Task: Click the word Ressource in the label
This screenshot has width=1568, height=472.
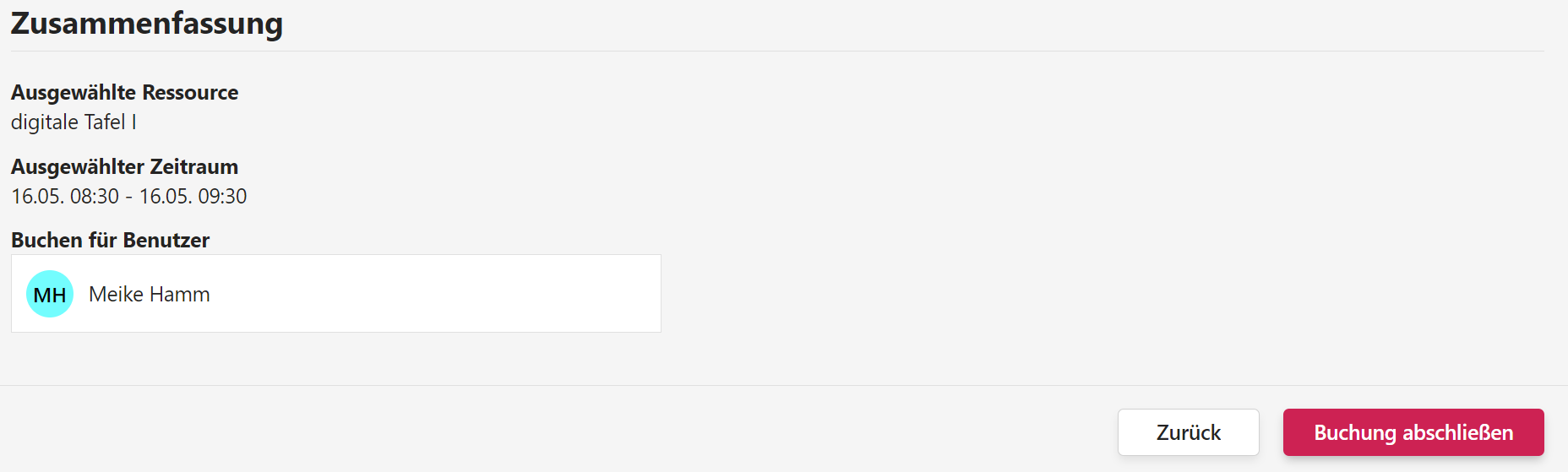Action: click(190, 92)
